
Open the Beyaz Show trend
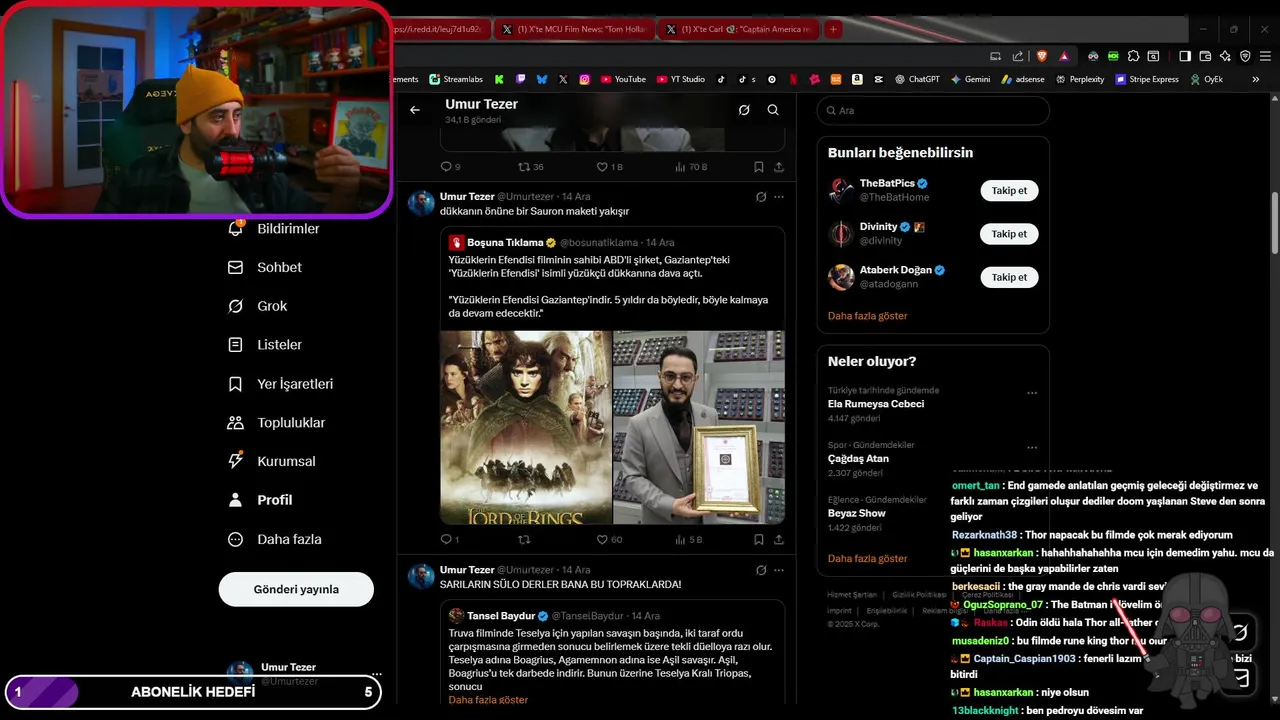pyautogui.click(x=857, y=513)
